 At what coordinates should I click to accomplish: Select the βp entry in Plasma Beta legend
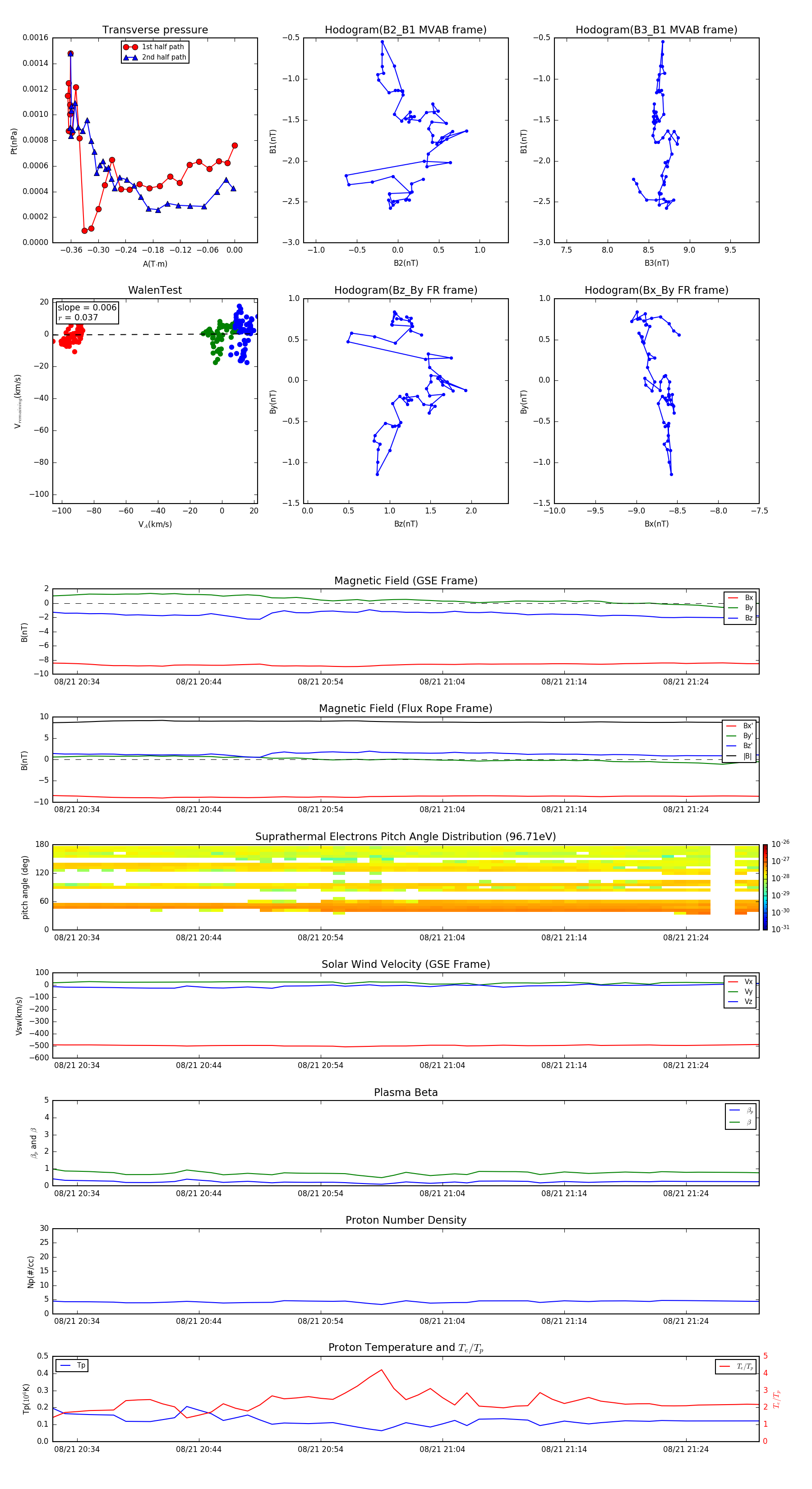[x=741, y=1110]
